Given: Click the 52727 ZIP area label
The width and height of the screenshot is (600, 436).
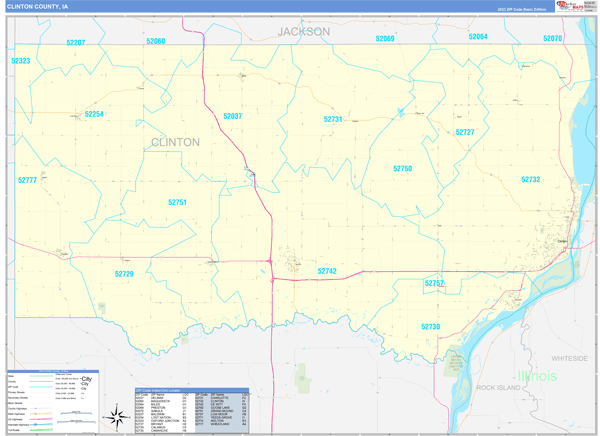Looking at the screenshot, I should pyautogui.click(x=465, y=132).
